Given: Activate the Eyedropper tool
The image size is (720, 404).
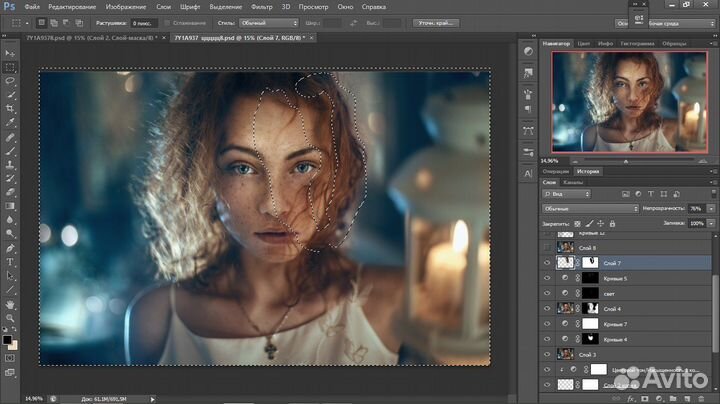Looking at the screenshot, I should click(x=10, y=122).
